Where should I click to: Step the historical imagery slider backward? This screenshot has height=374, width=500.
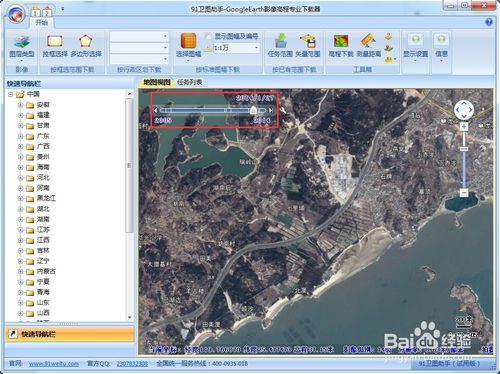(x=156, y=110)
